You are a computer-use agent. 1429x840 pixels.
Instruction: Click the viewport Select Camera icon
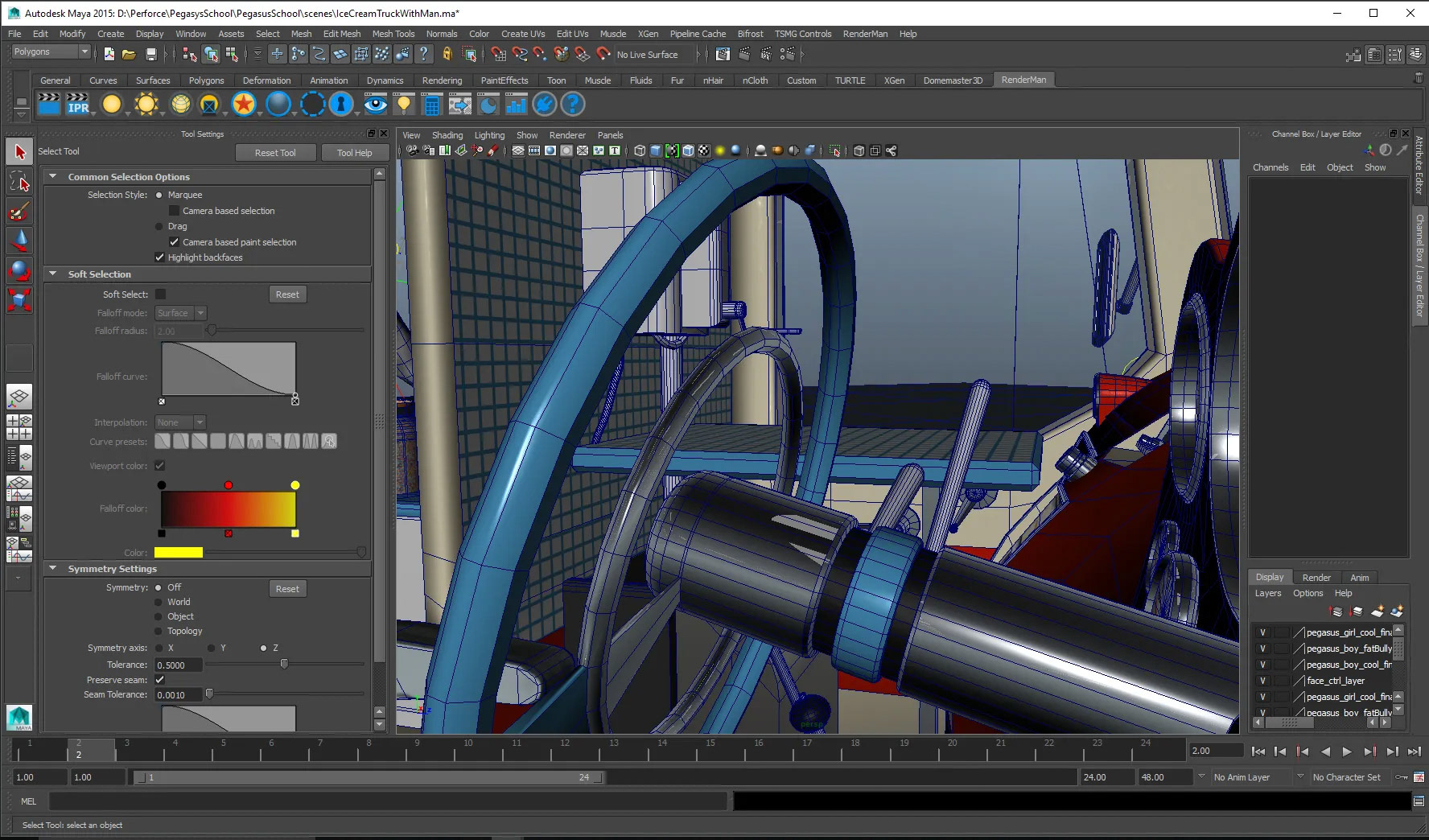point(413,150)
